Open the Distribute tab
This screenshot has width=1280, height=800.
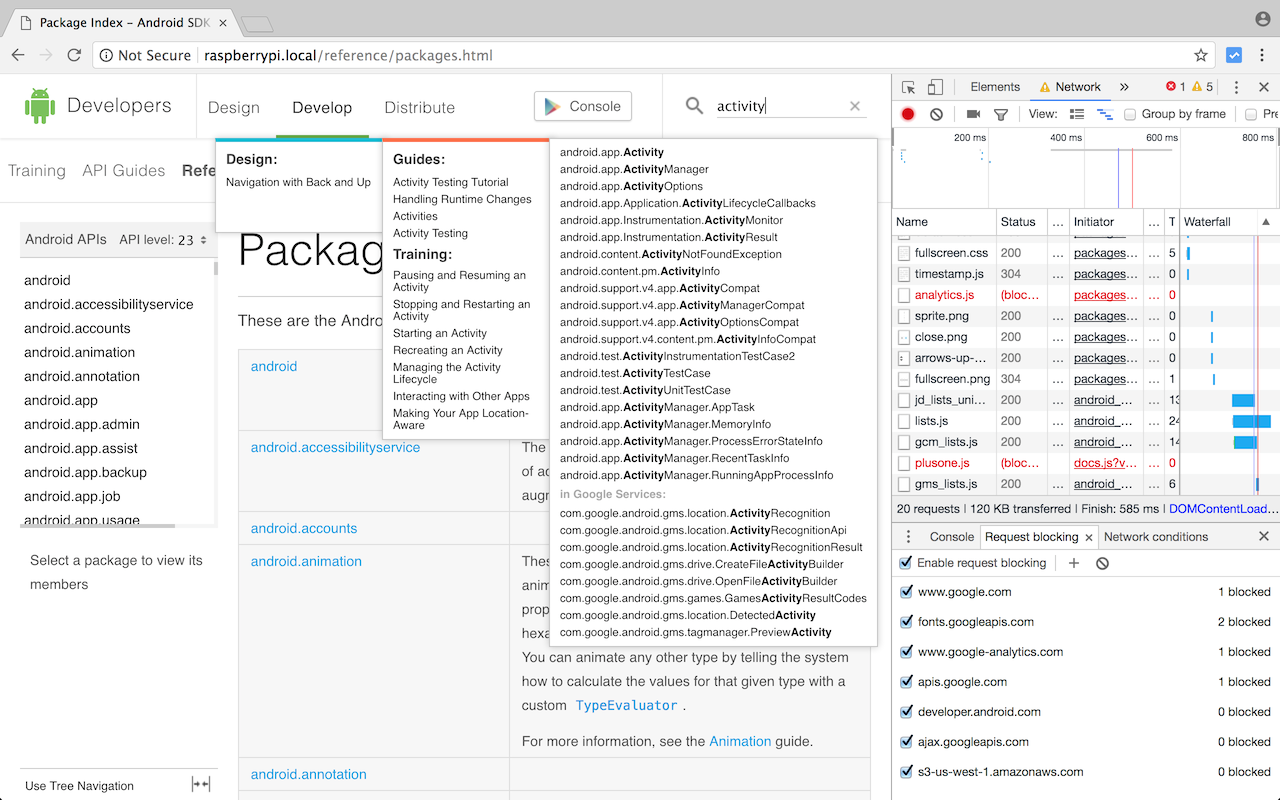(x=420, y=108)
